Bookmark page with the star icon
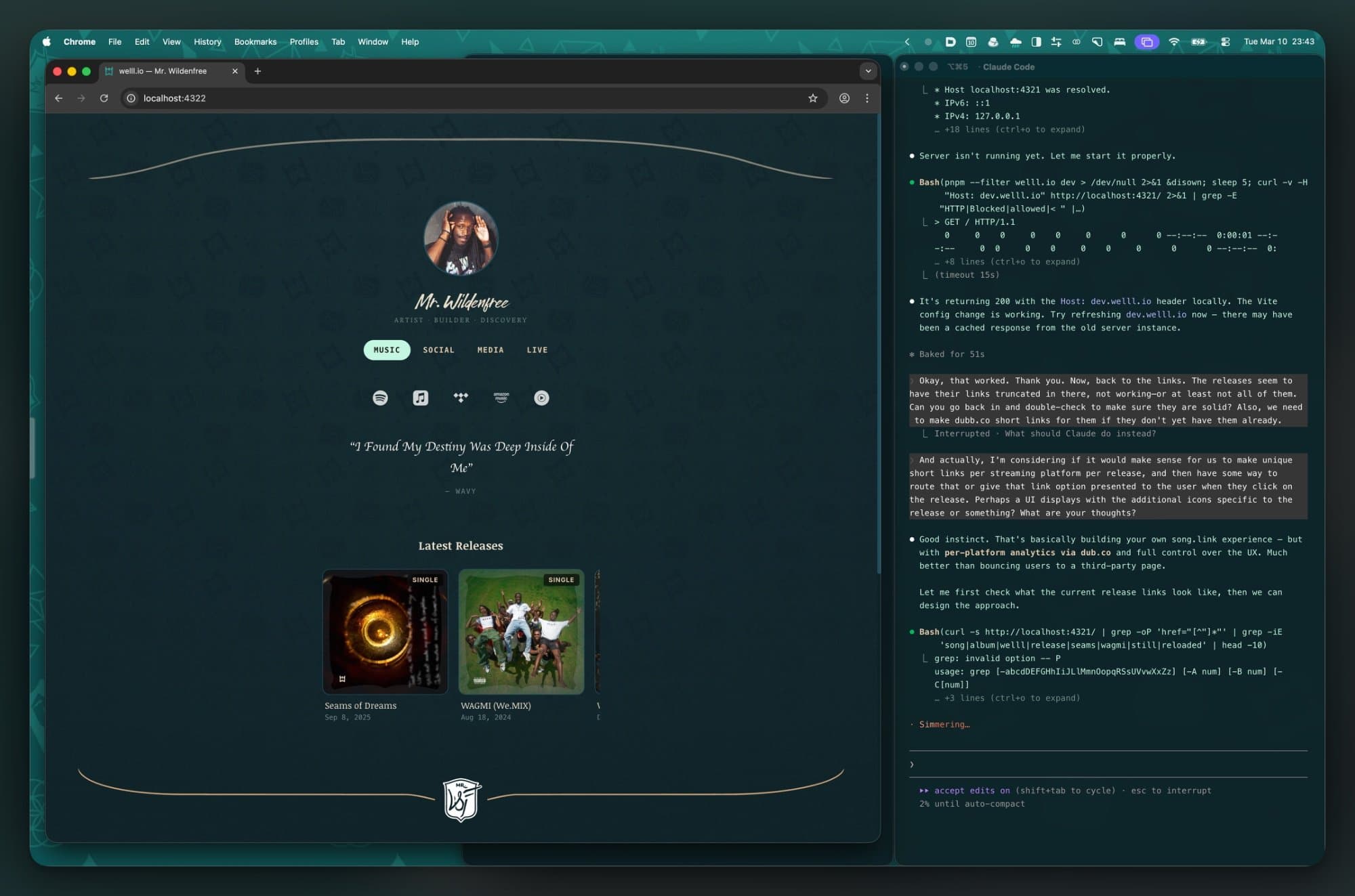Viewport: 1355px width, 896px height. [812, 98]
